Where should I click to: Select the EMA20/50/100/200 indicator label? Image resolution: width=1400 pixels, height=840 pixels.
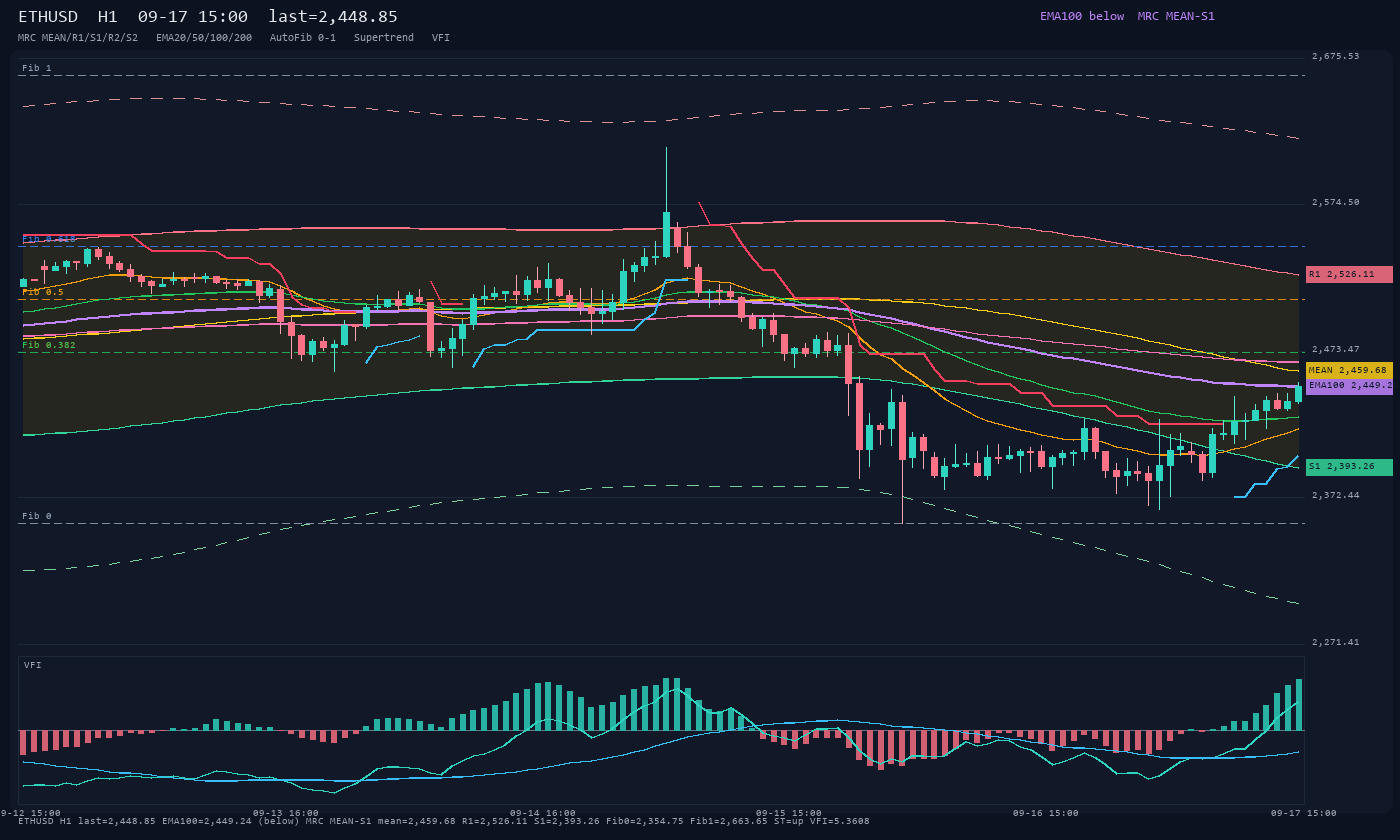coord(204,37)
